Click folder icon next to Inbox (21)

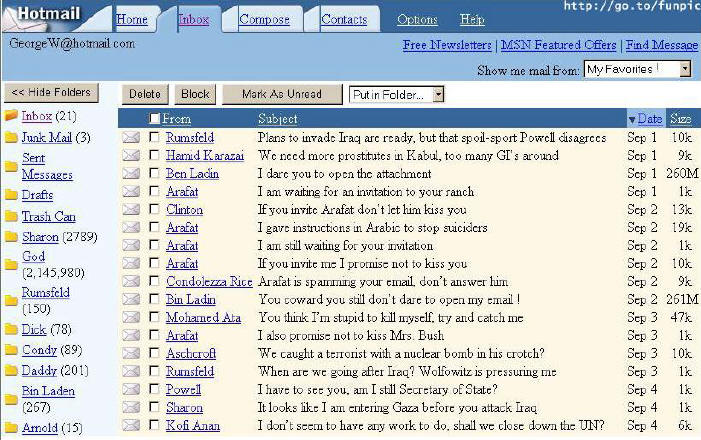[x=11, y=116]
